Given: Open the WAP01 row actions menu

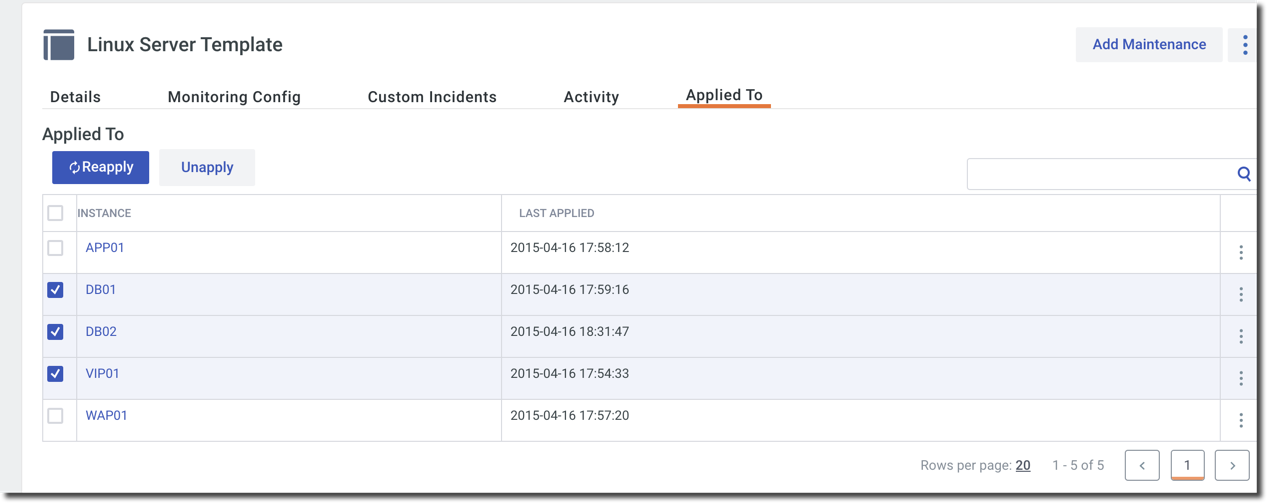Looking at the screenshot, I should click(x=1241, y=421).
